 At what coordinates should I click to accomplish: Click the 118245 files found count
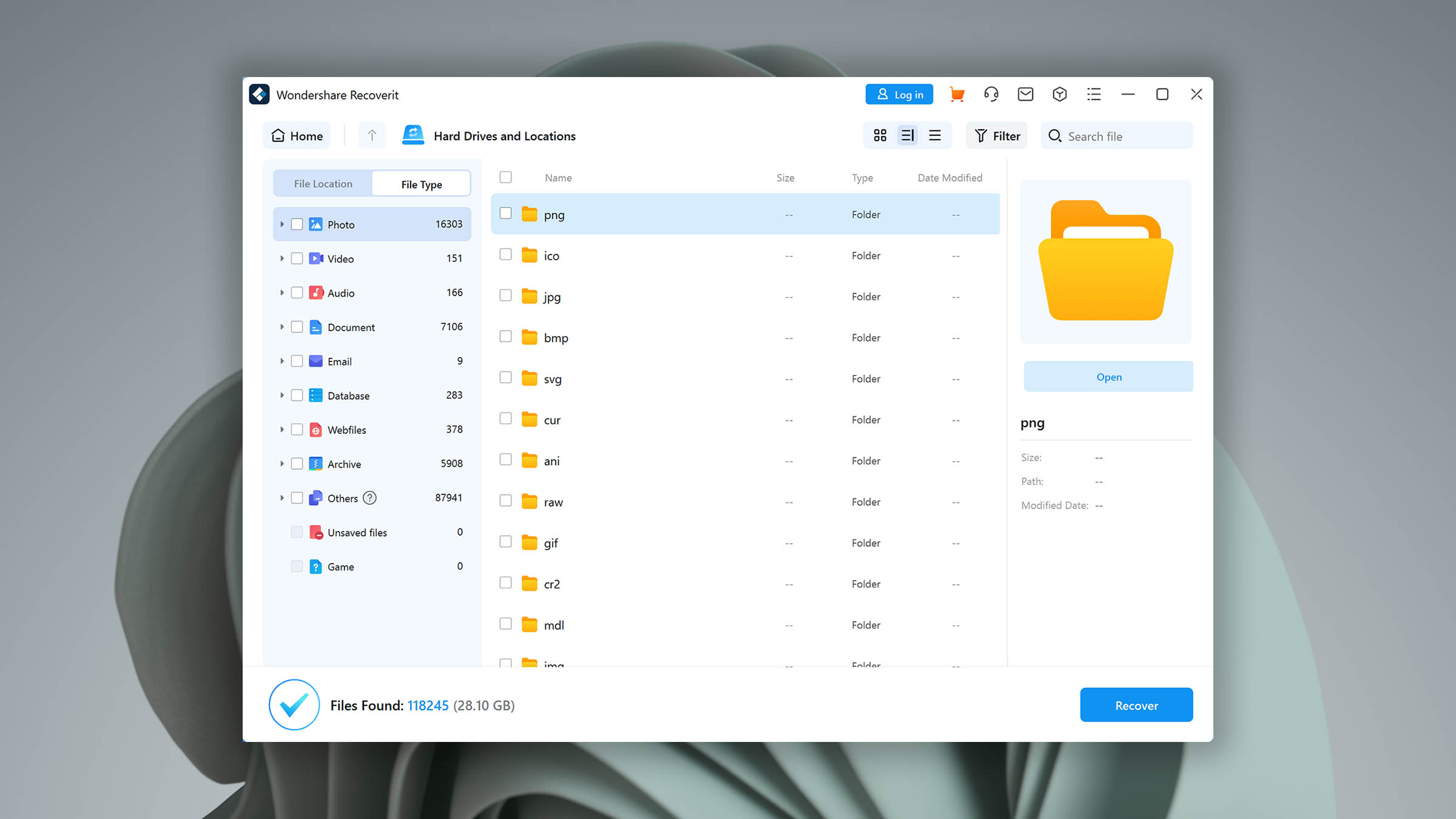pyautogui.click(x=428, y=706)
